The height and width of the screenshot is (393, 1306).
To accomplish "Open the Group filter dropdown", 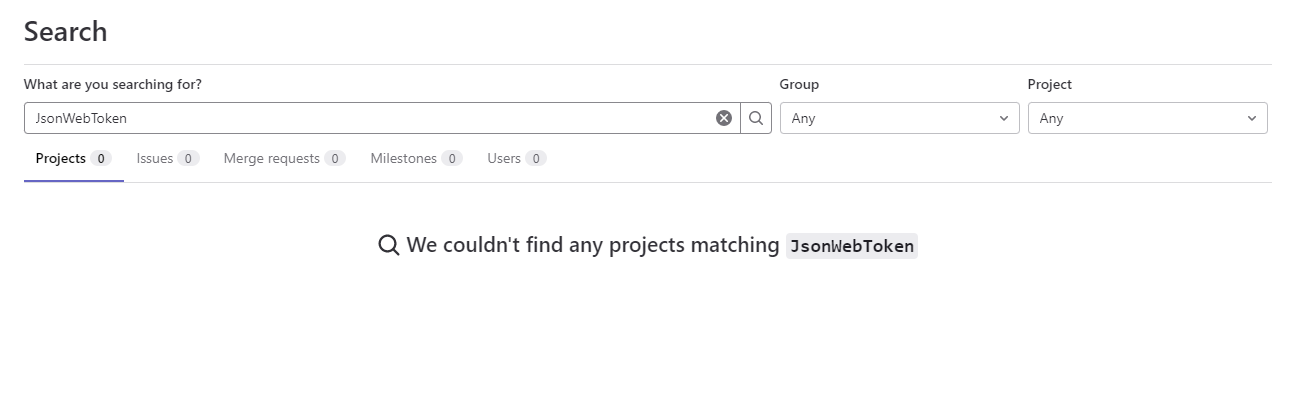I will (899, 118).
